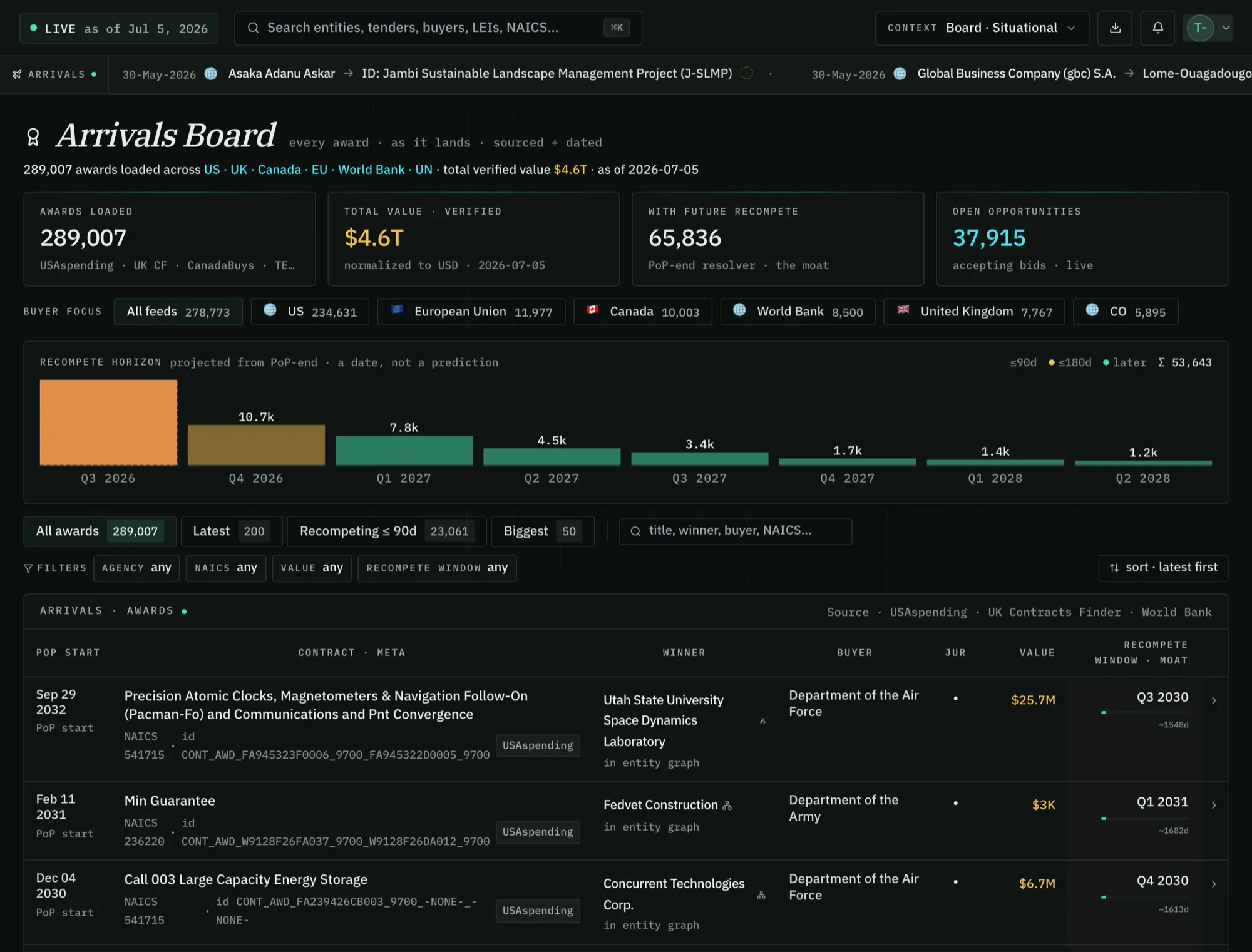The width and height of the screenshot is (1252, 952).
Task: Click entity graph icon beside Concurrent Technologies
Action: 761,895
